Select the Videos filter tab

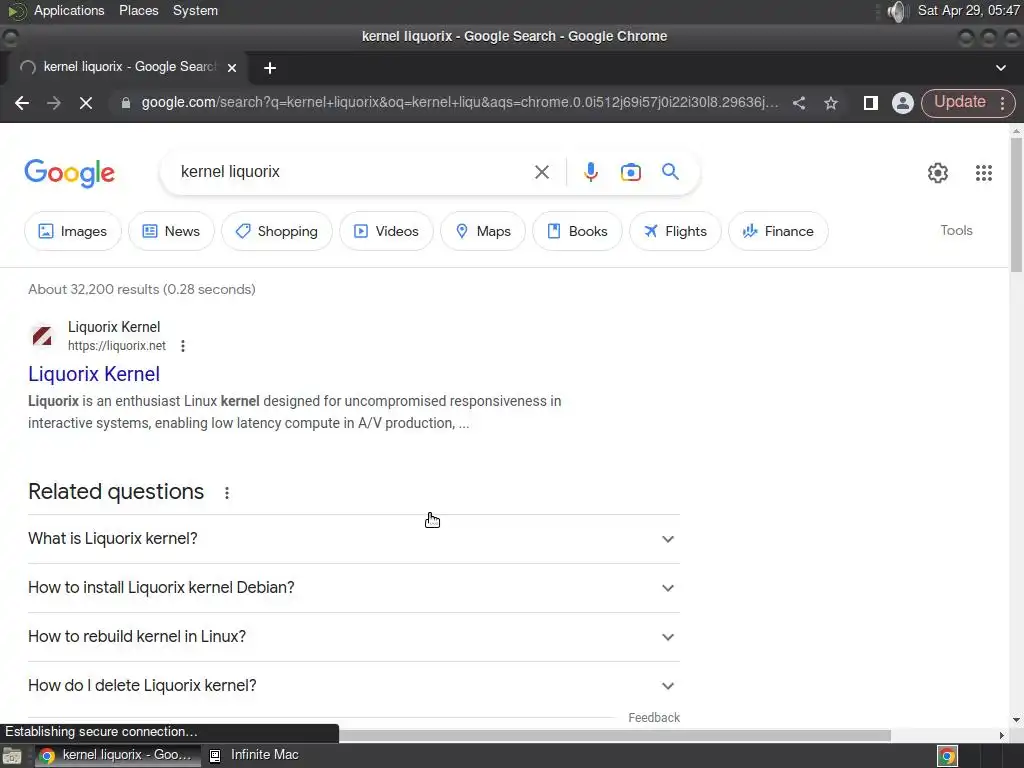[386, 231]
